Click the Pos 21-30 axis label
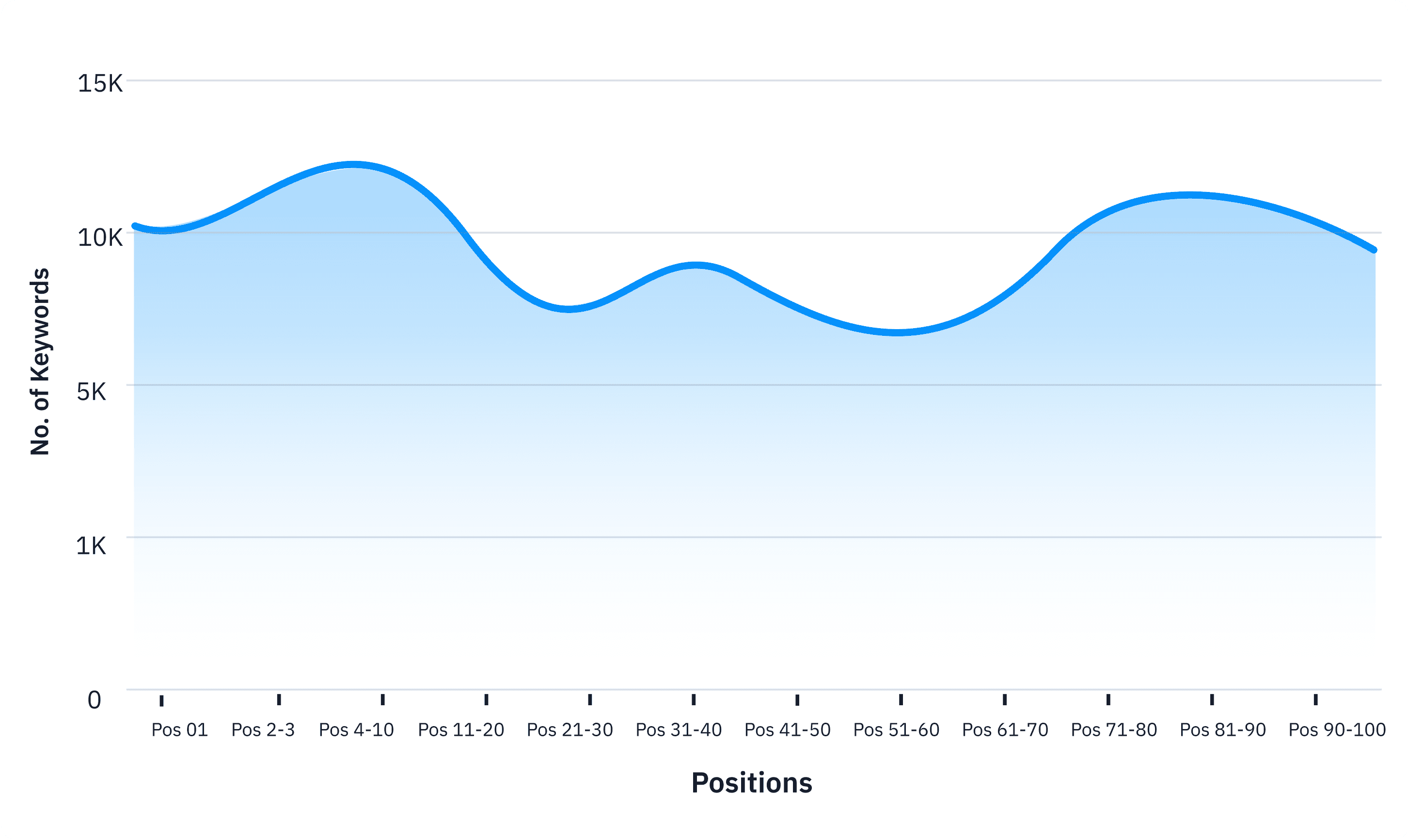The height and width of the screenshot is (840, 1408). click(x=570, y=730)
